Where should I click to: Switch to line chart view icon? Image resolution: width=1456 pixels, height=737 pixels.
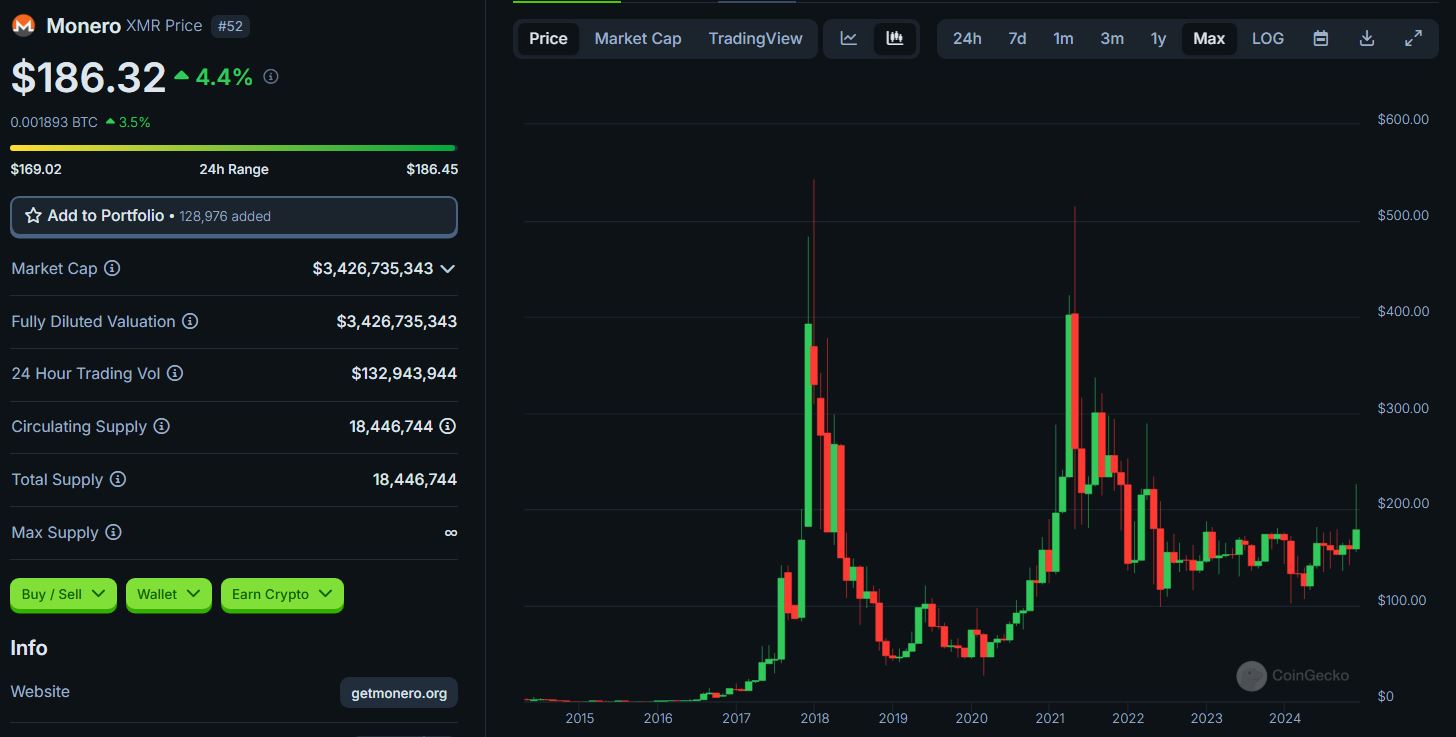[848, 38]
